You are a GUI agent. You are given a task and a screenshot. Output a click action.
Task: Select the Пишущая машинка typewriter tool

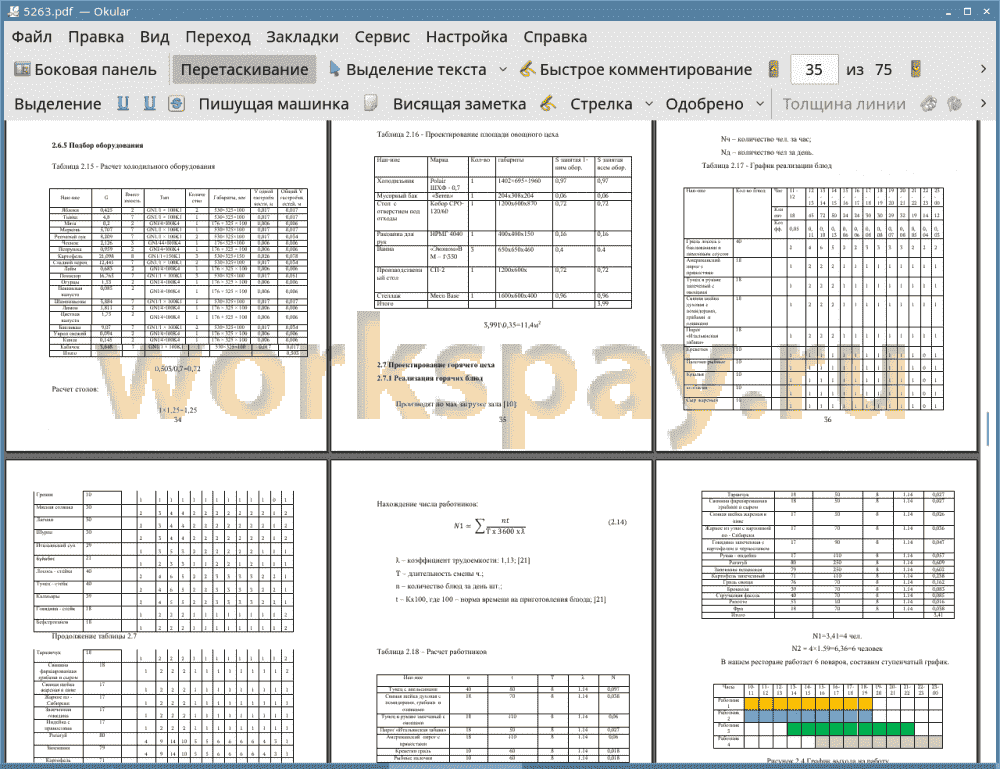(274, 104)
